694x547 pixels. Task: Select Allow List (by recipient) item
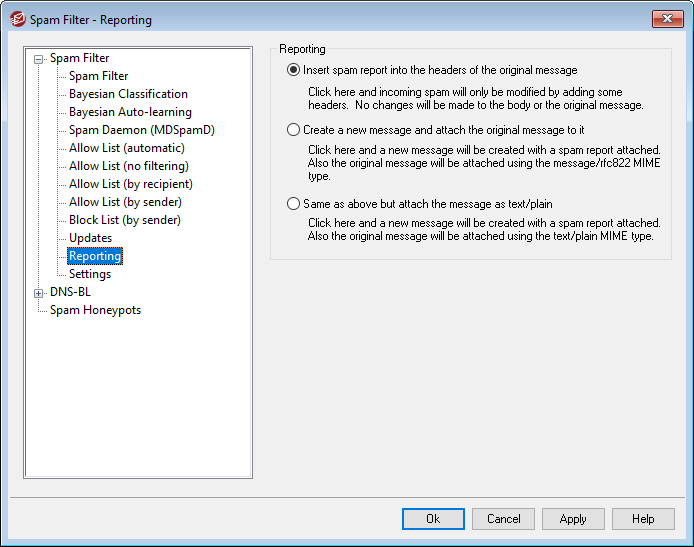[x=130, y=184]
